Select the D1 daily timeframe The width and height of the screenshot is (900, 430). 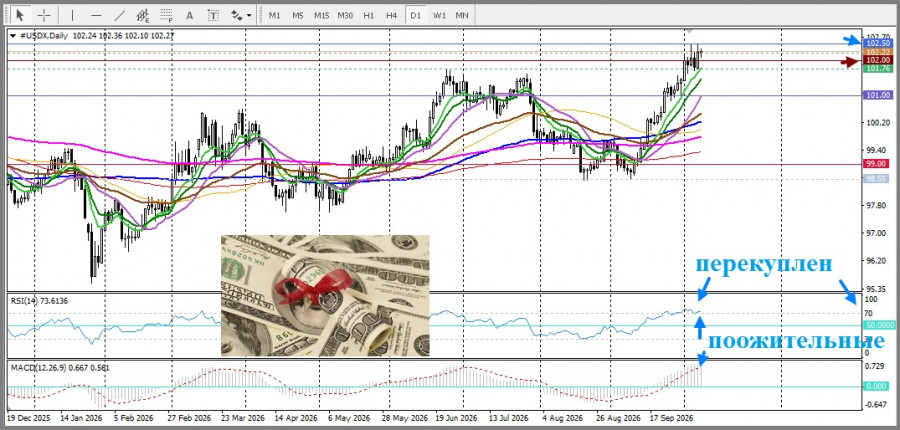(415, 16)
